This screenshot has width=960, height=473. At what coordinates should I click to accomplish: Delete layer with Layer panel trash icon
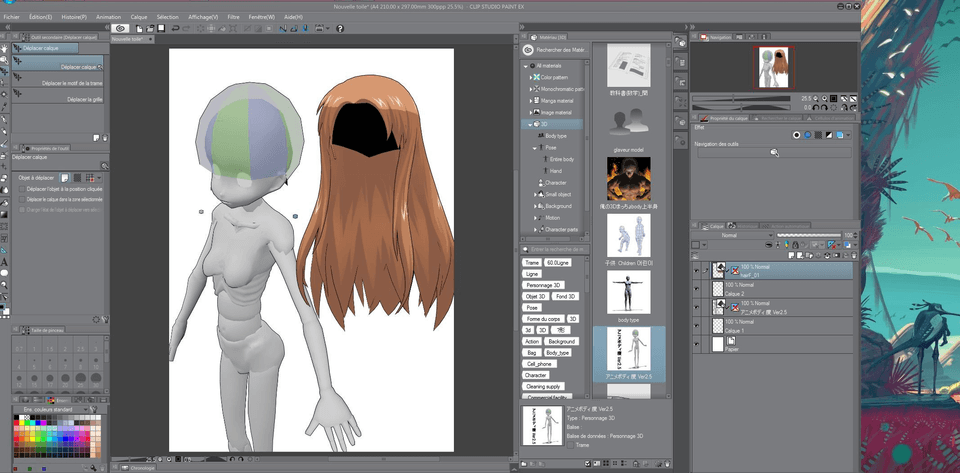click(854, 255)
